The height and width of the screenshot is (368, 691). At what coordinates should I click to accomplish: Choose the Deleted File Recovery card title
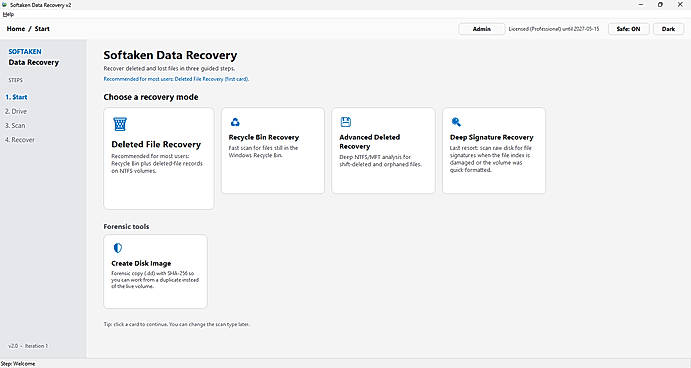click(x=156, y=145)
